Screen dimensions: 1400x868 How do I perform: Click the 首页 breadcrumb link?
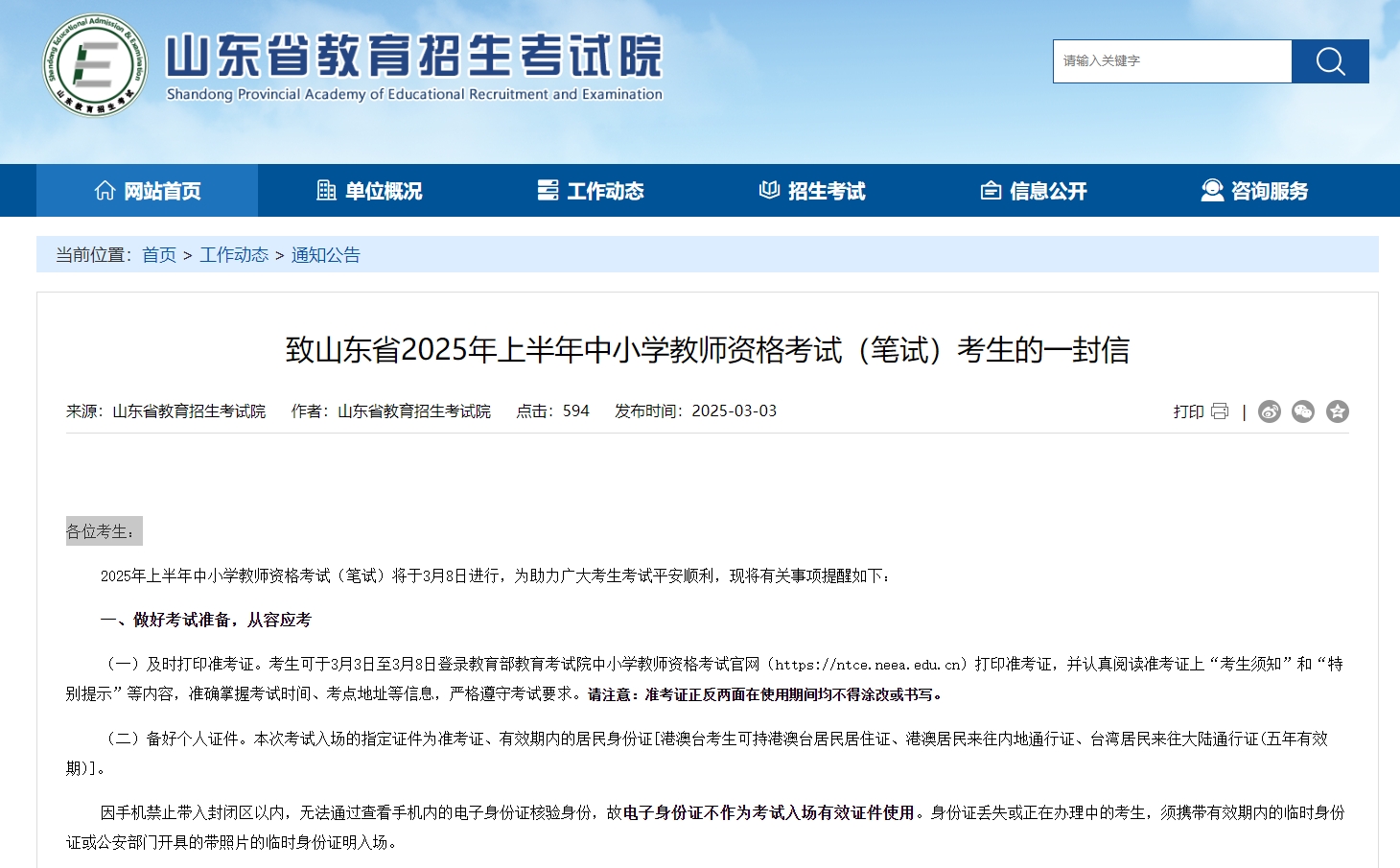(159, 255)
